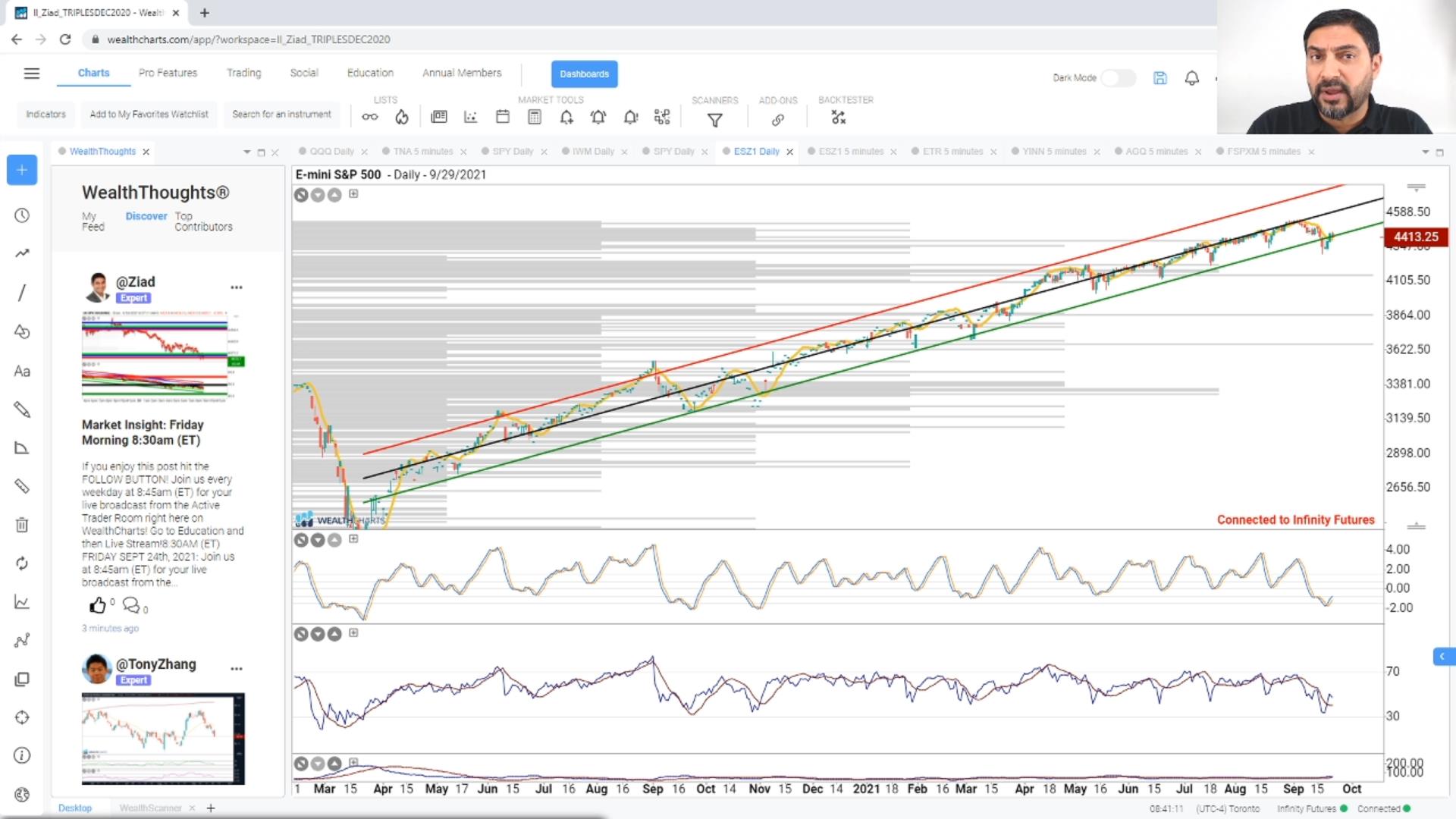Open the WealthThoughts panel dropdown arrow
Viewport: 1456px width, 819px height.
pyautogui.click(x=246, y=152)
